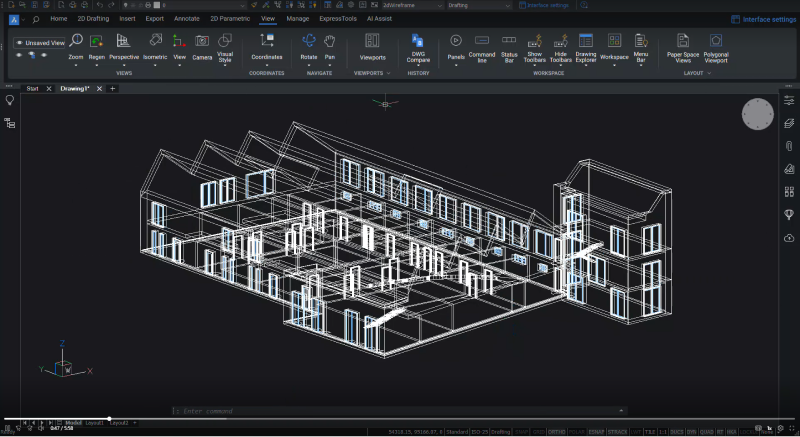Click the Look From navigation disc
This screenshot has height=437, width=800.
point(758,114)
